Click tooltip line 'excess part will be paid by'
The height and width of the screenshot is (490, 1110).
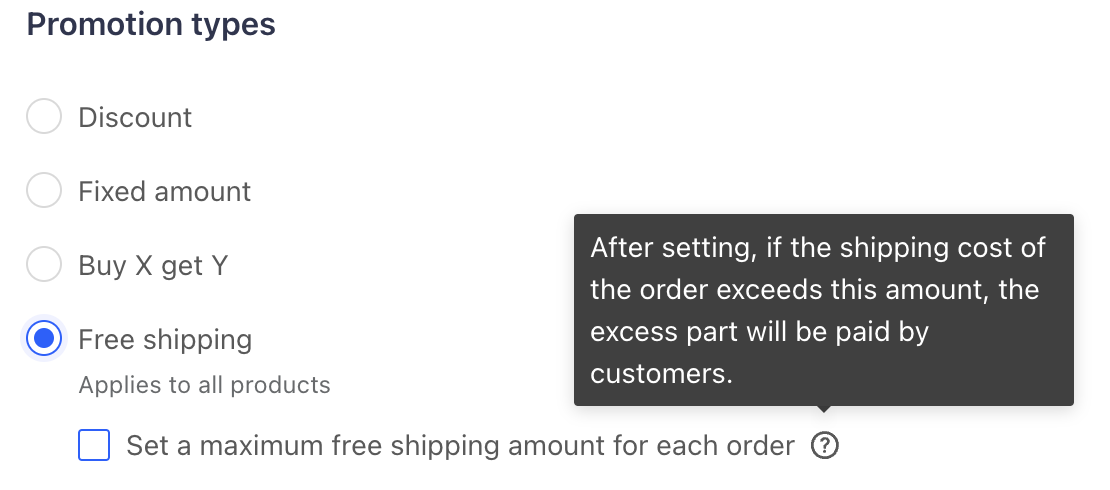(760, 332)
